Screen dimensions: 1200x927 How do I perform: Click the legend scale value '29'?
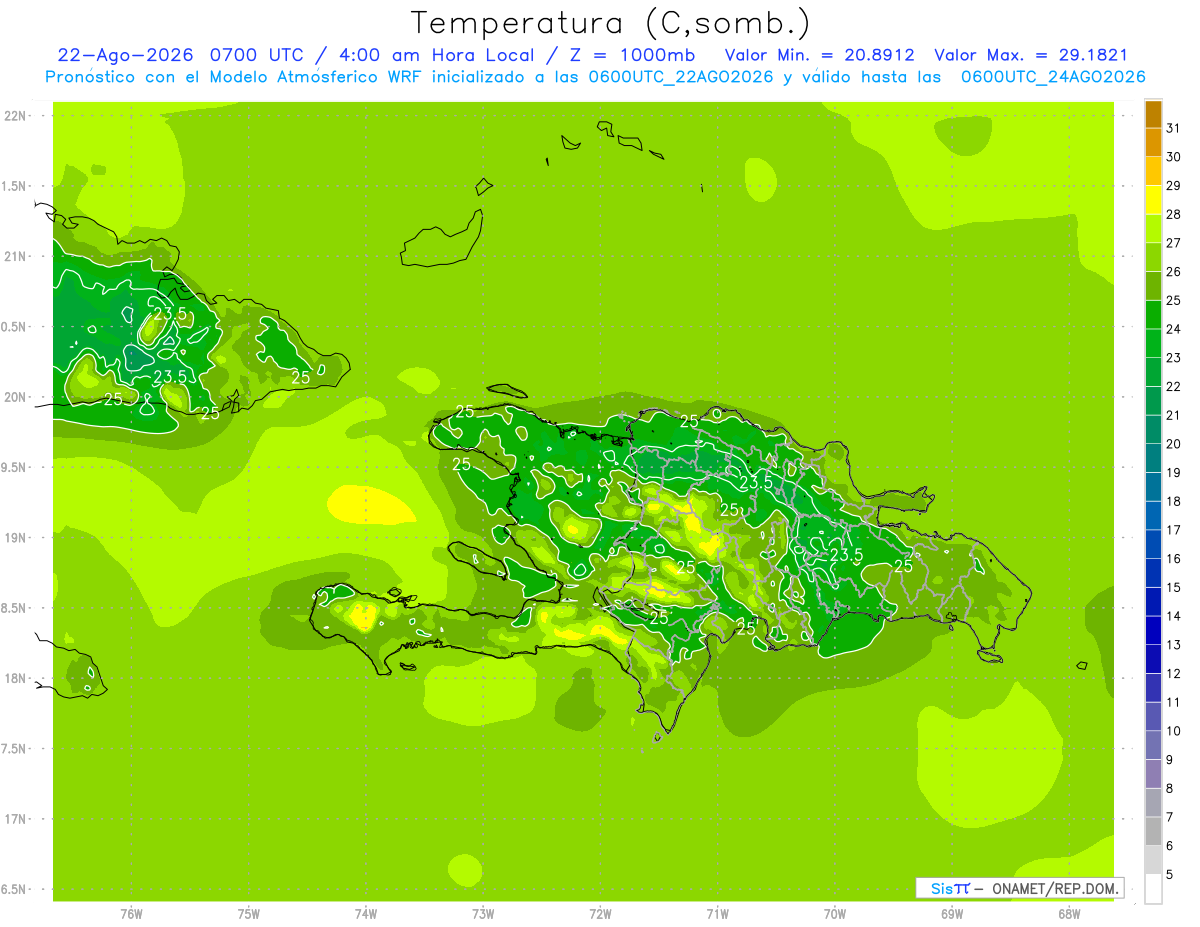coord(1174,185)
